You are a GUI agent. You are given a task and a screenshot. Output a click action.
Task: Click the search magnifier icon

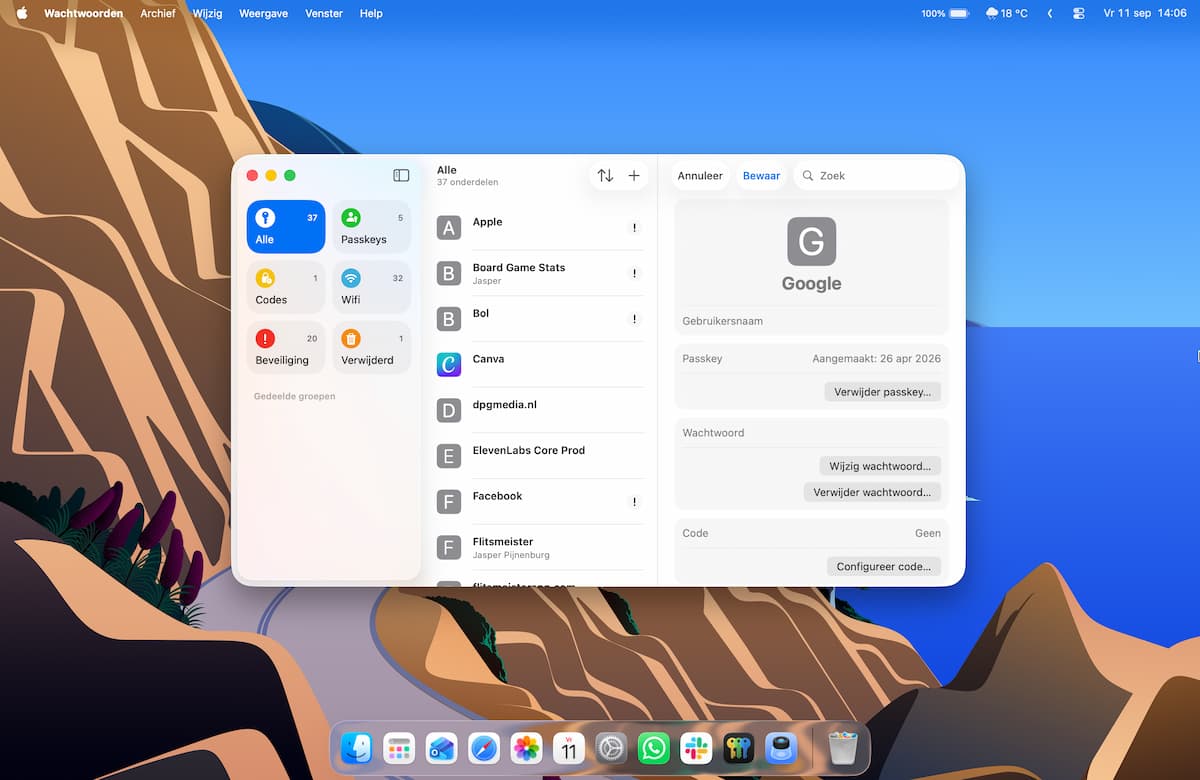[x=808, y=176]
